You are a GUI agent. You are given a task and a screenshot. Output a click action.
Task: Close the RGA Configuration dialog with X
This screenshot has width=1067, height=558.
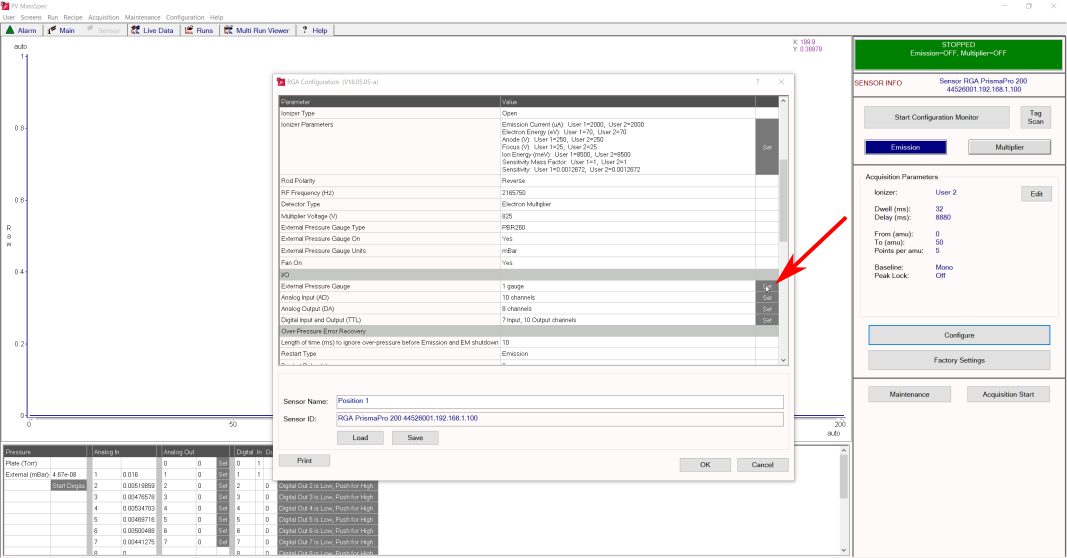[781, 82]
